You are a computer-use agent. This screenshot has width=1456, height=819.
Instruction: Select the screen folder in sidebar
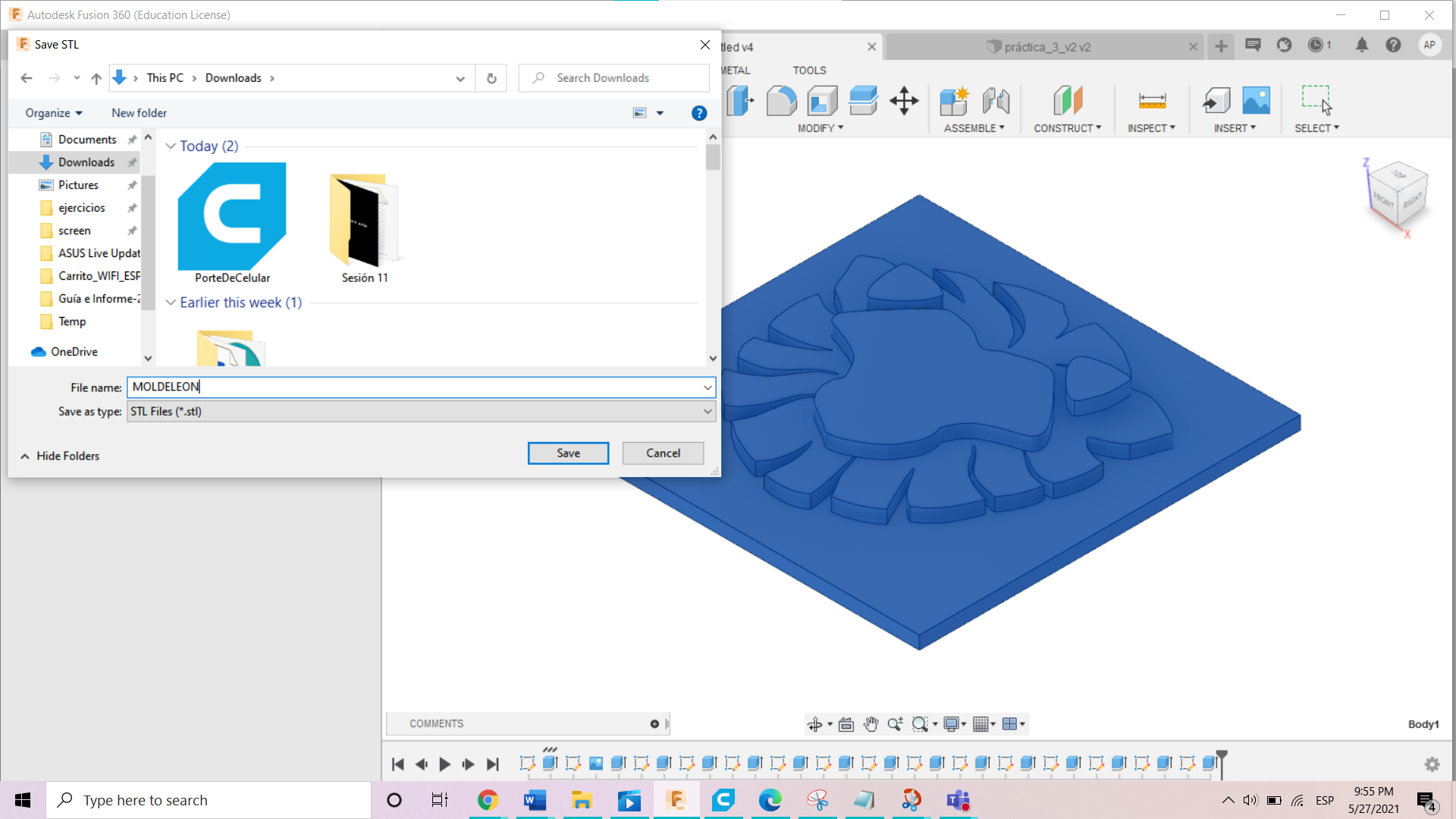pyautogui.click(x=74, y=231)
